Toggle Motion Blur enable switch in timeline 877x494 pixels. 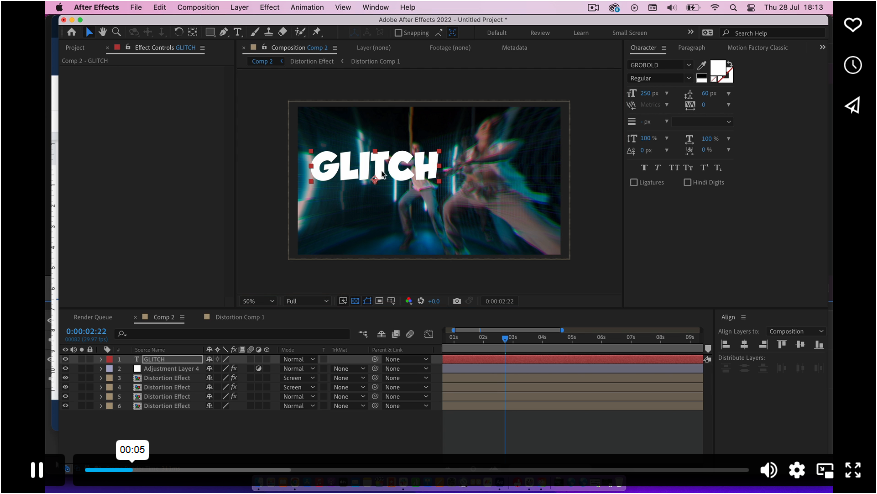[x=410, y=334]
